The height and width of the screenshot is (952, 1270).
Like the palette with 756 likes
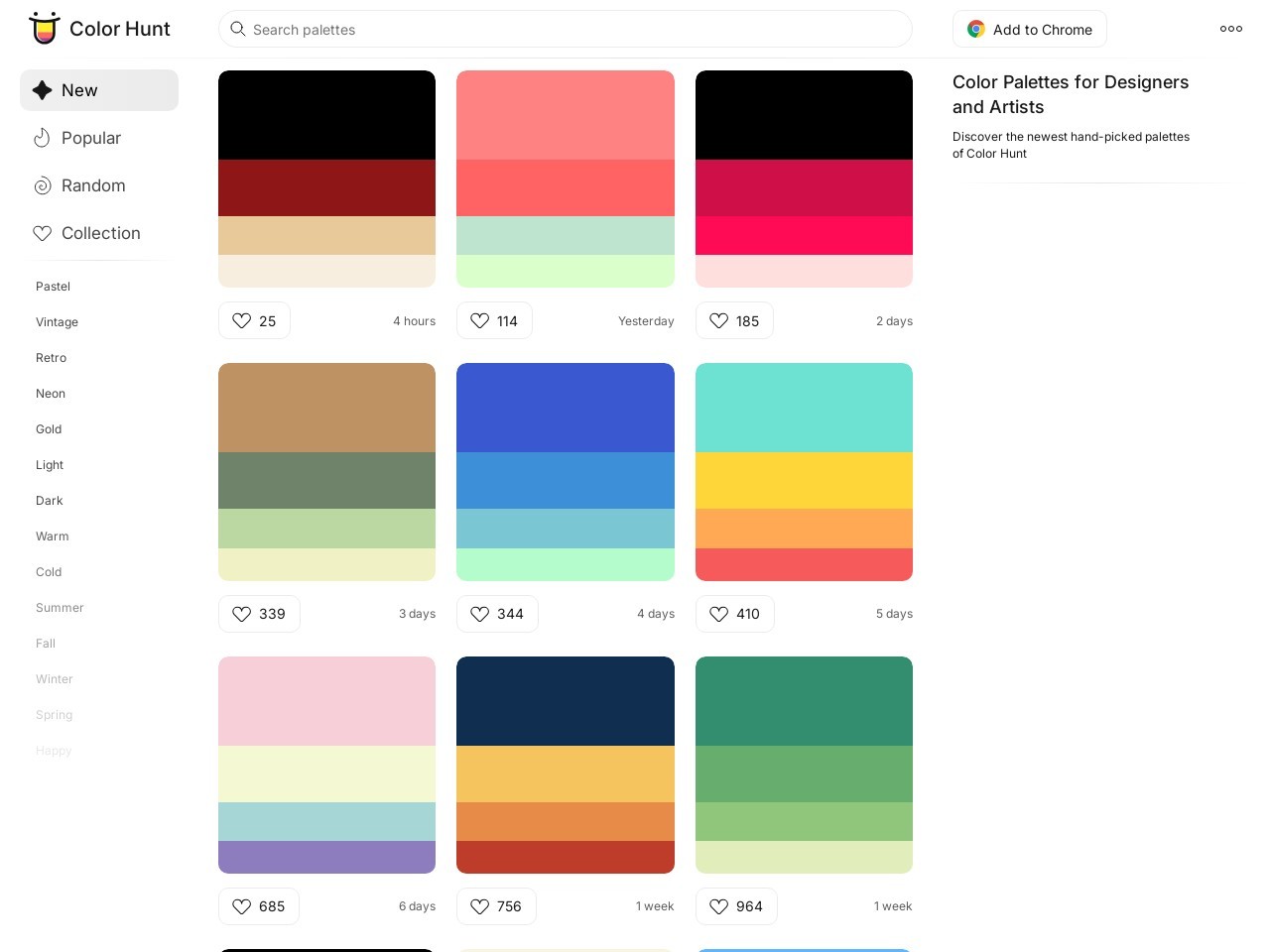[x=496, y=906]
